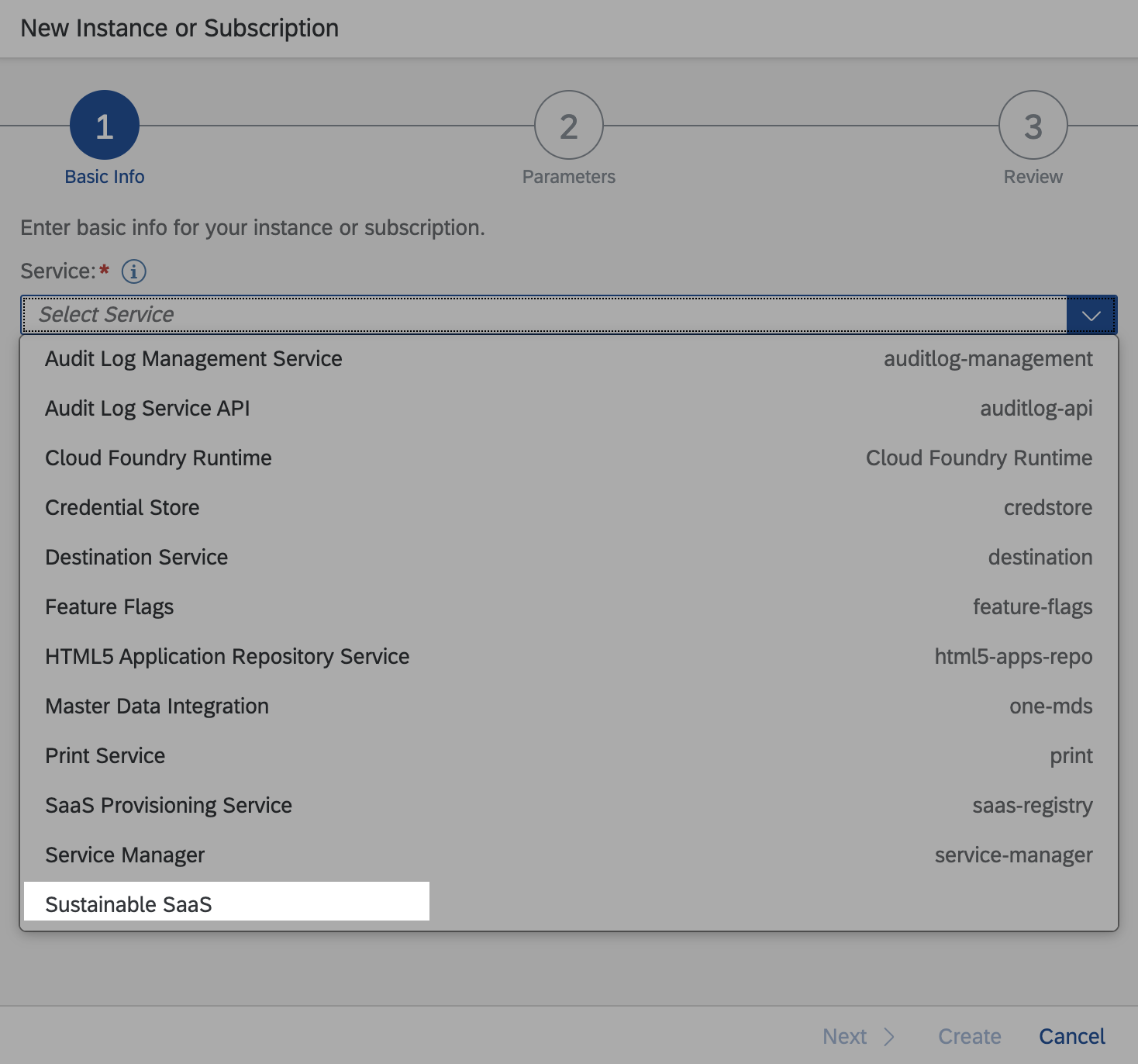
Task: Choose Credential Store option
Action: click(x=569, y=508)
